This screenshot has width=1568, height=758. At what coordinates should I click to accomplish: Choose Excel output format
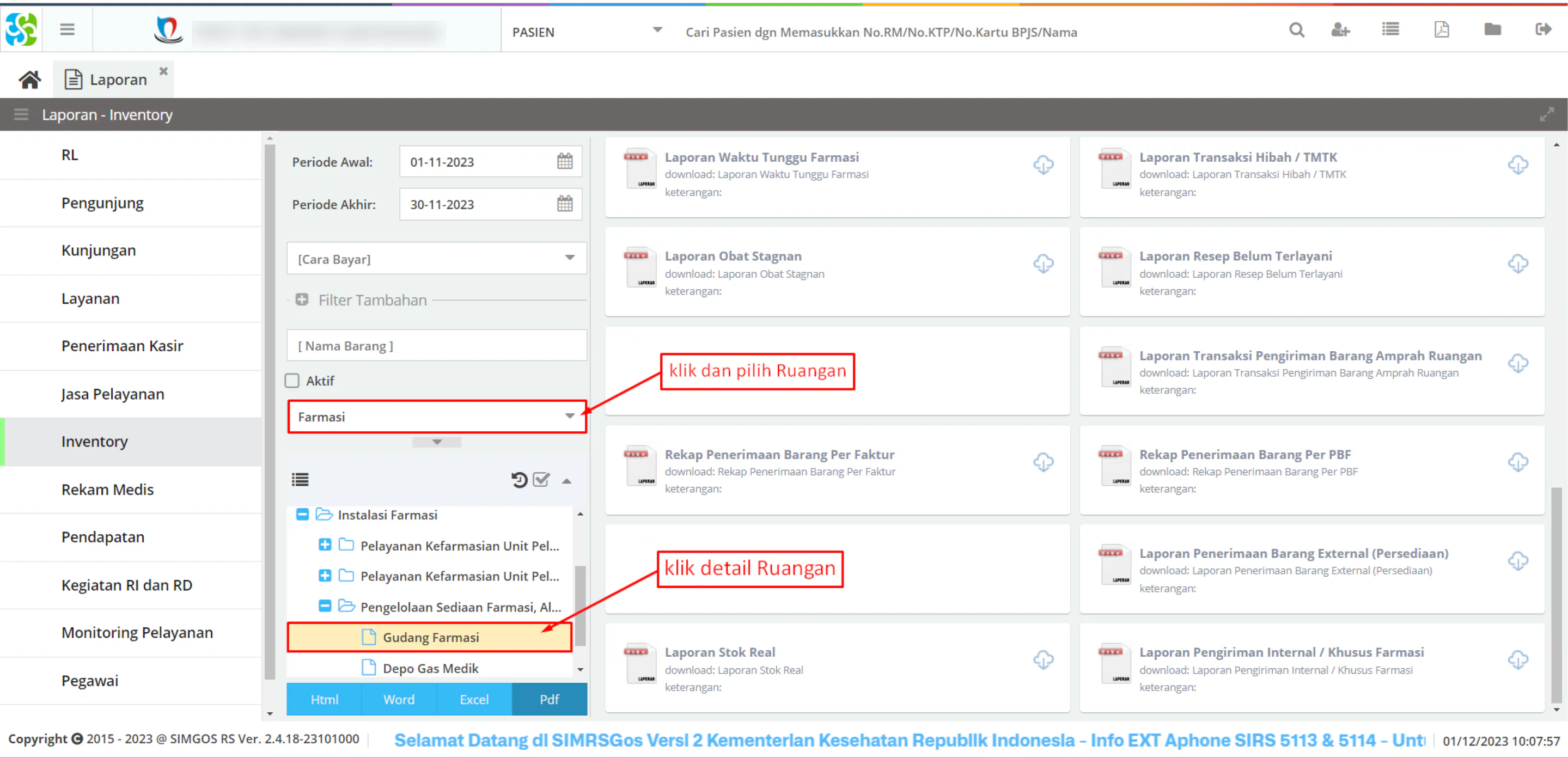[474, 700]
